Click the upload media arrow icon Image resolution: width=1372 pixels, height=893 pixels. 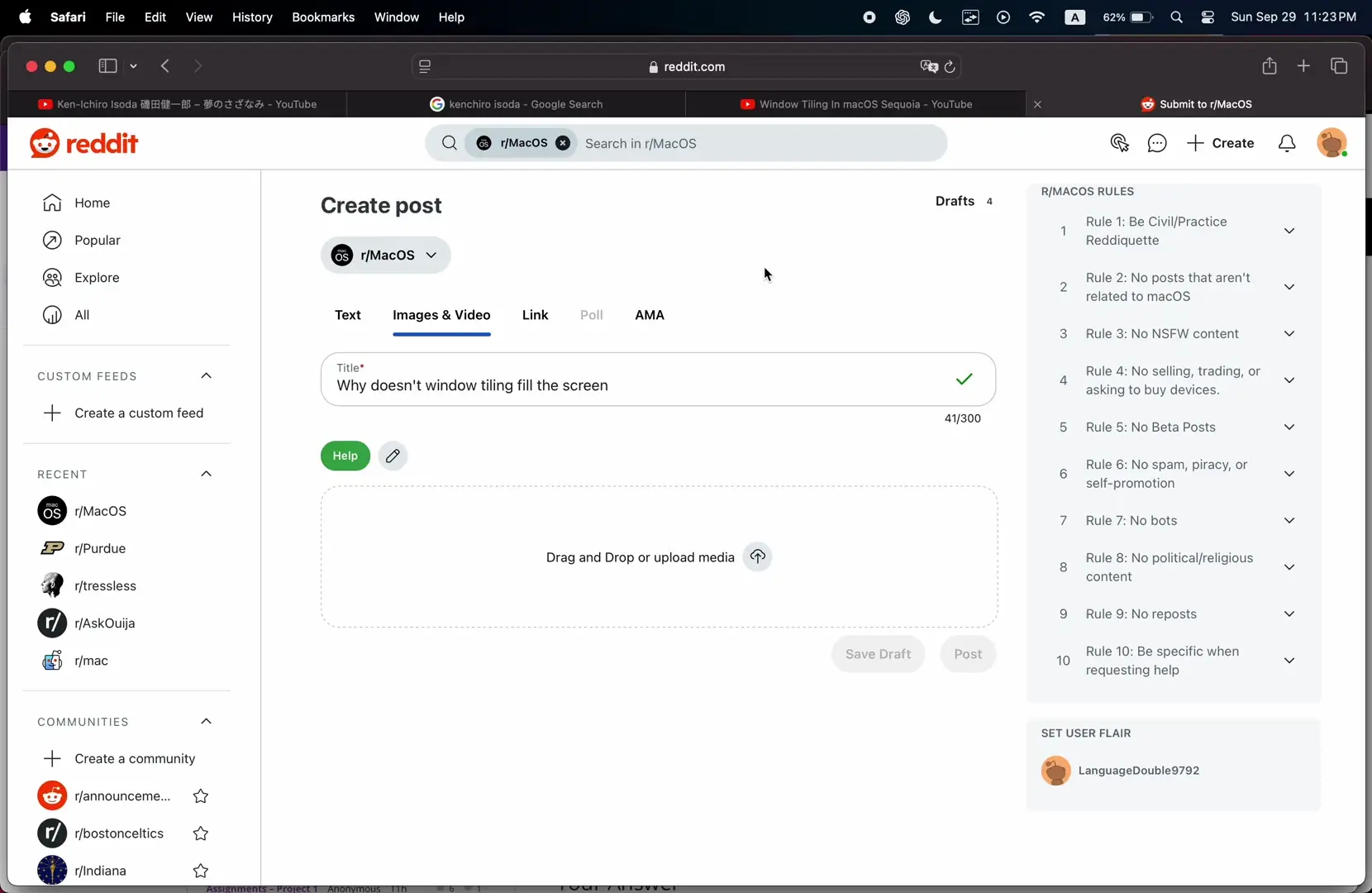click(x=757, y=556)
